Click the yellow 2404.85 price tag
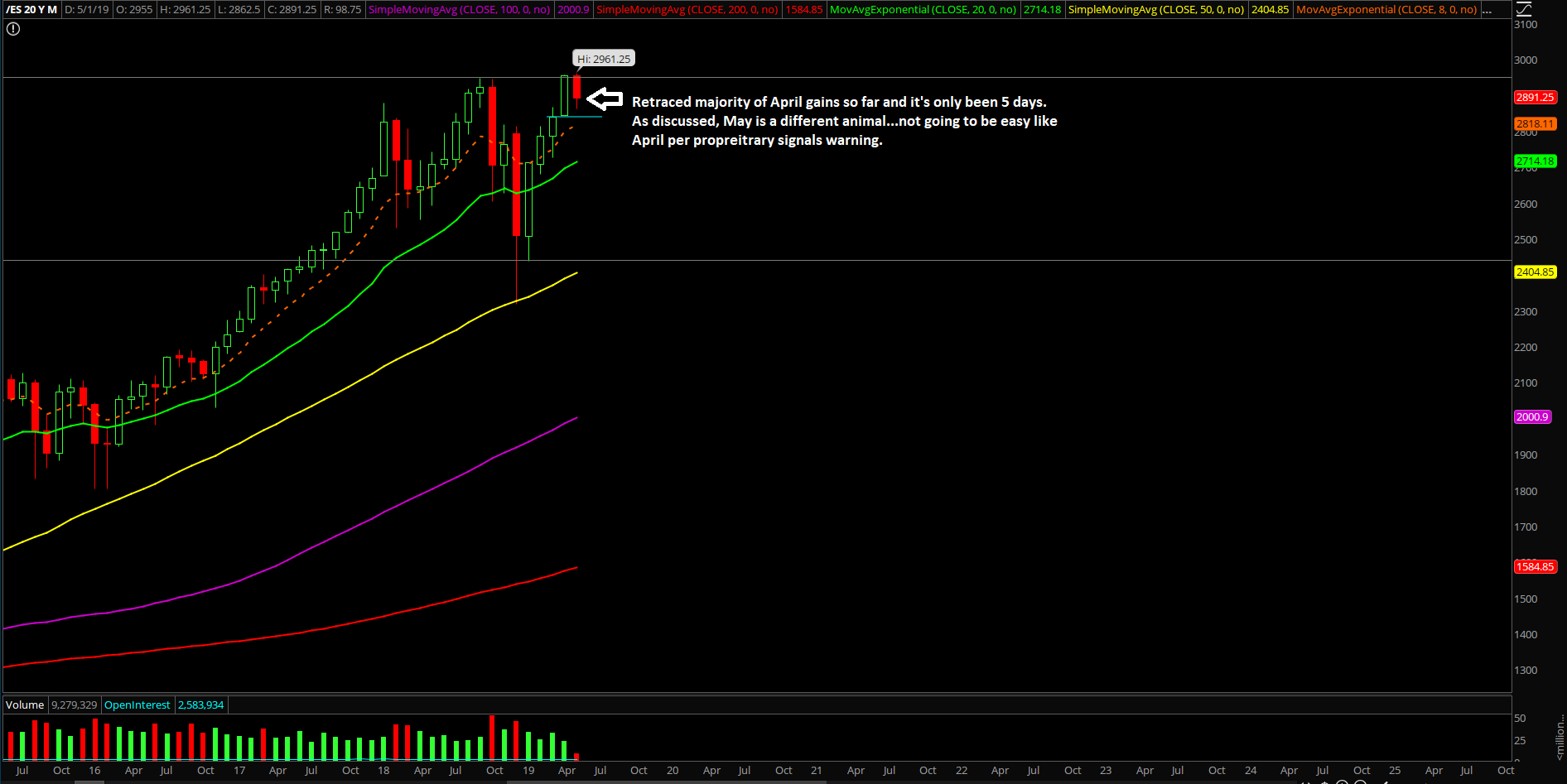The height and width of the screenshot is (784, 1567). pyautogui.click(x=1535, y=272)
